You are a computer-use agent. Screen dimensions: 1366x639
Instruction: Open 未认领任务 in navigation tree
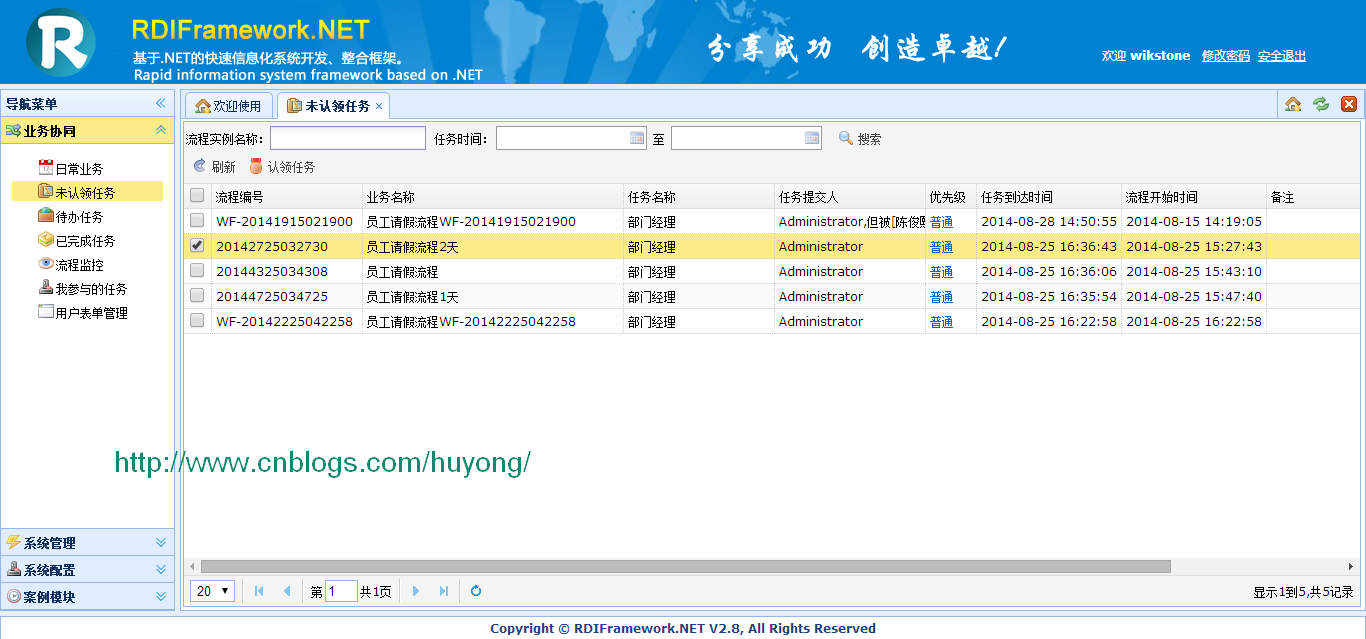(85, 193)
